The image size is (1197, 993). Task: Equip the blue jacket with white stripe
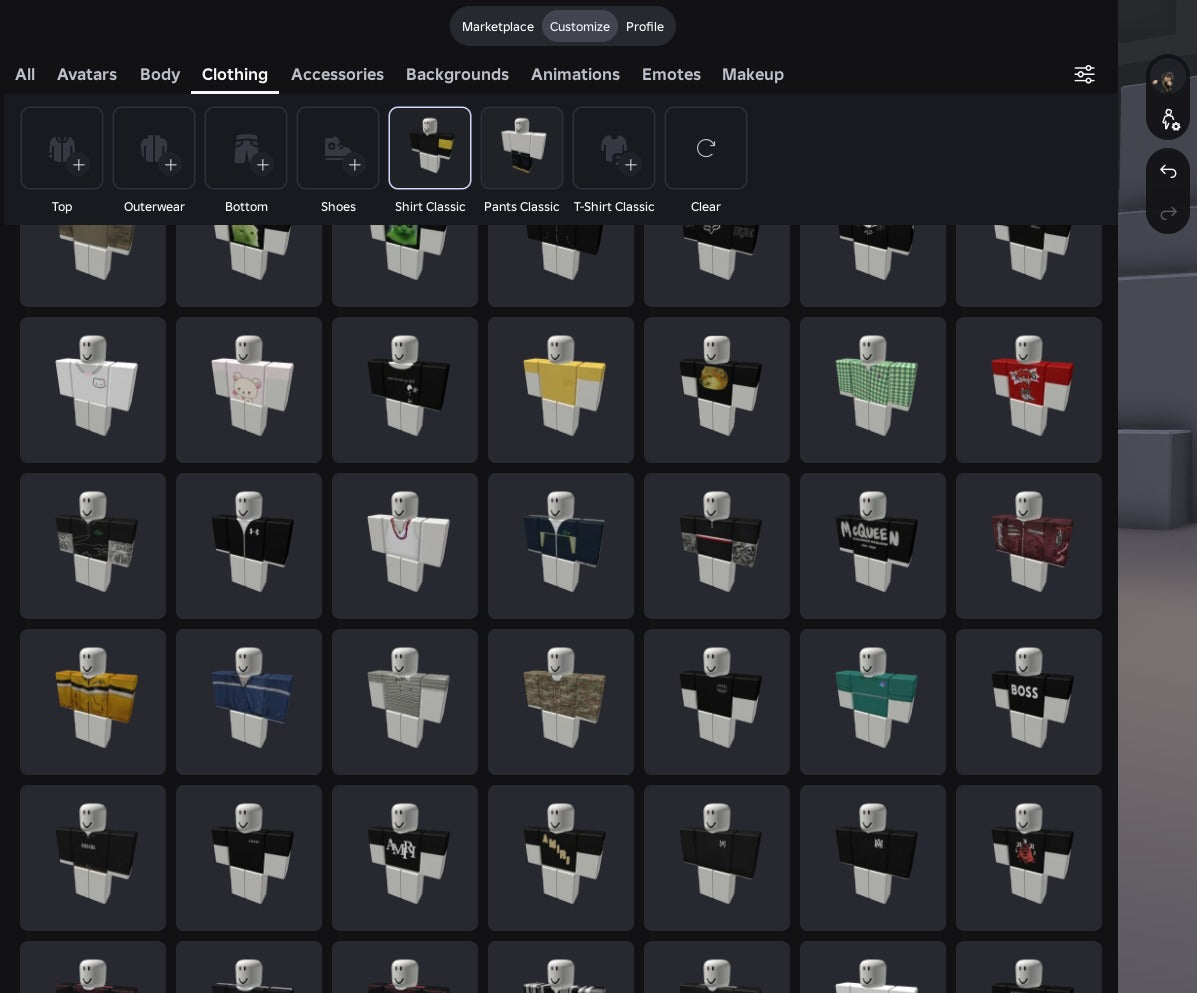point(249,701)
